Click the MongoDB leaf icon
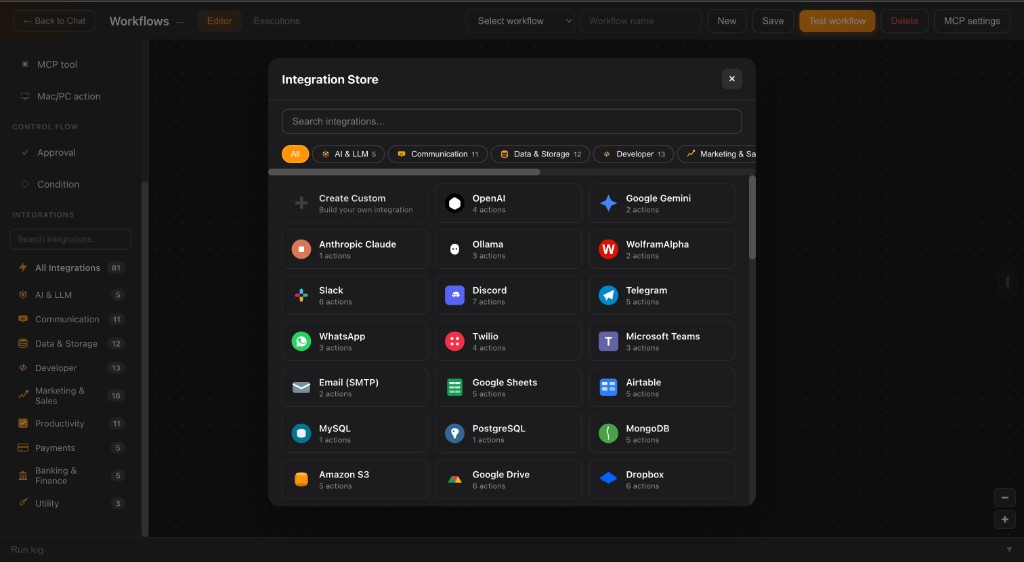Image resolution: width=1024 pixels, height=562 pixels. coord(608,433)
